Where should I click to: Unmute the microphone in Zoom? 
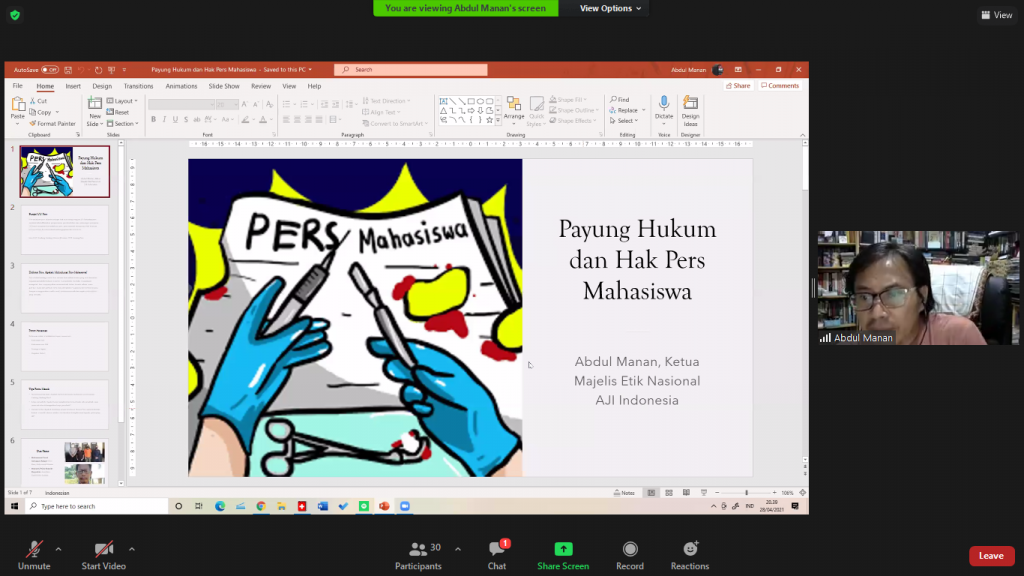pos(33,550)
